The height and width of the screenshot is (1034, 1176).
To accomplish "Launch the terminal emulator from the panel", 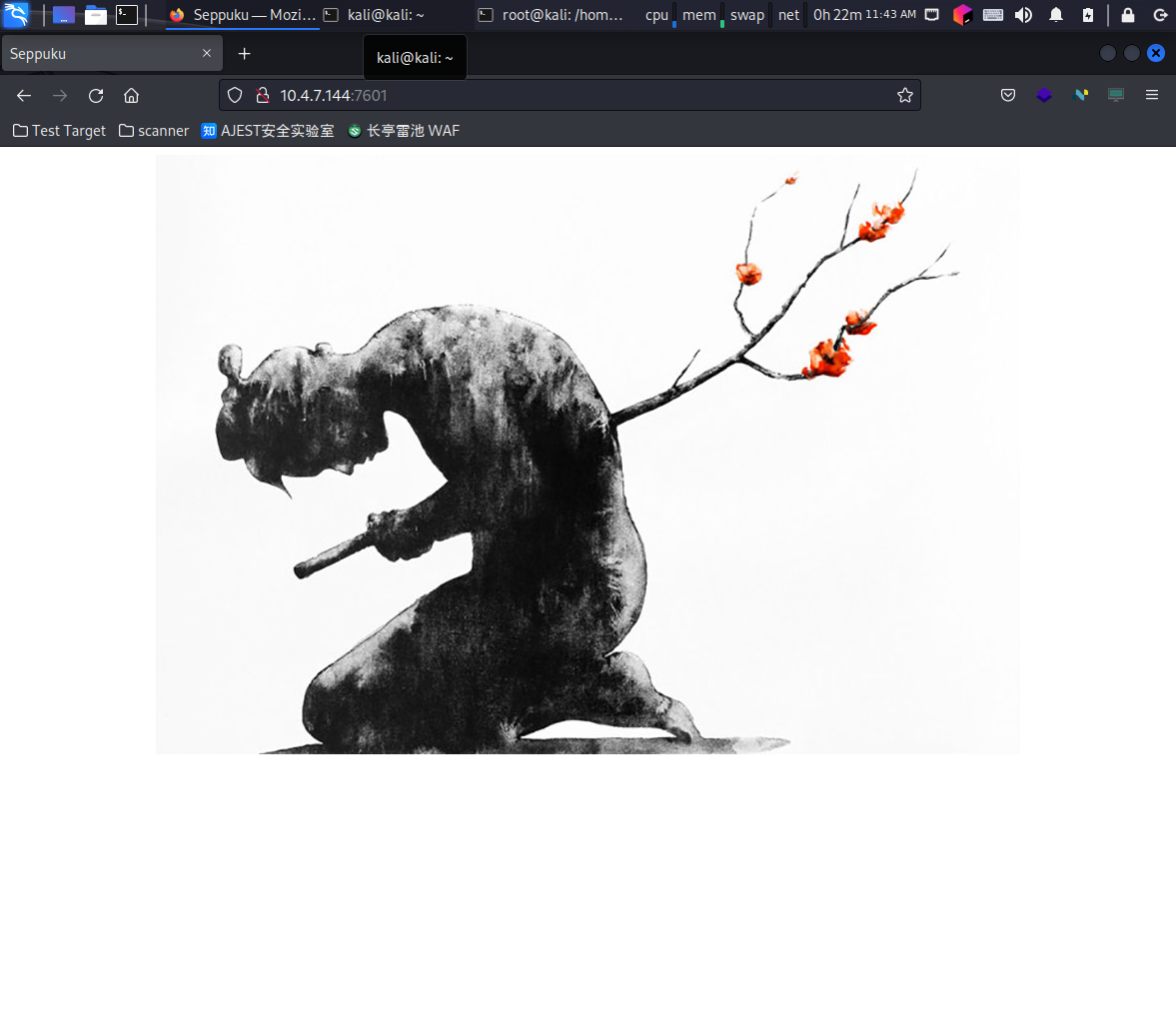I will tap(127, 14).
